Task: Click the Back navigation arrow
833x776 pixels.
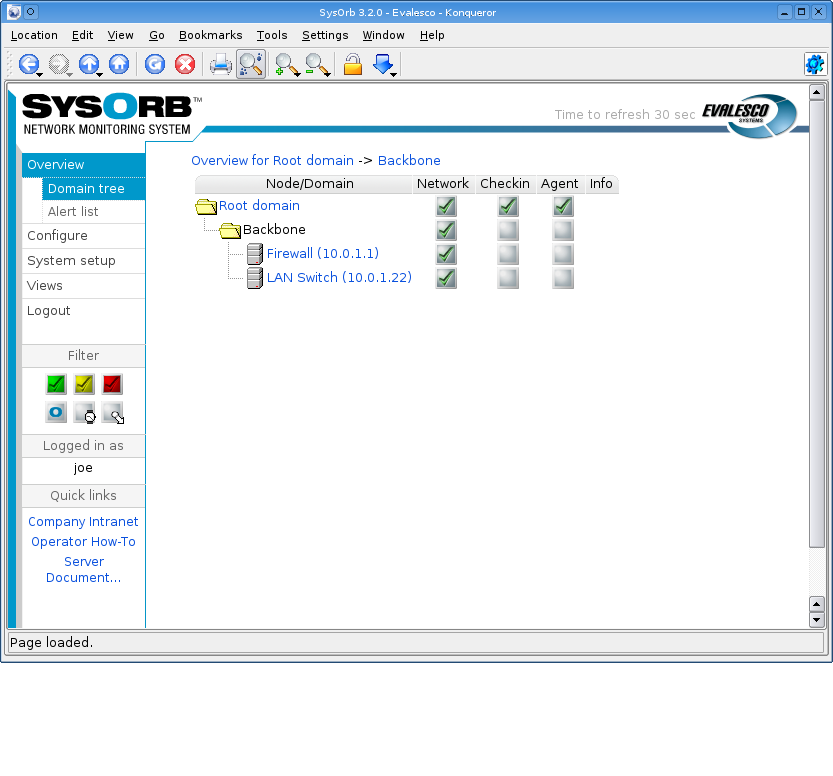Action: (x=28, y=64)
